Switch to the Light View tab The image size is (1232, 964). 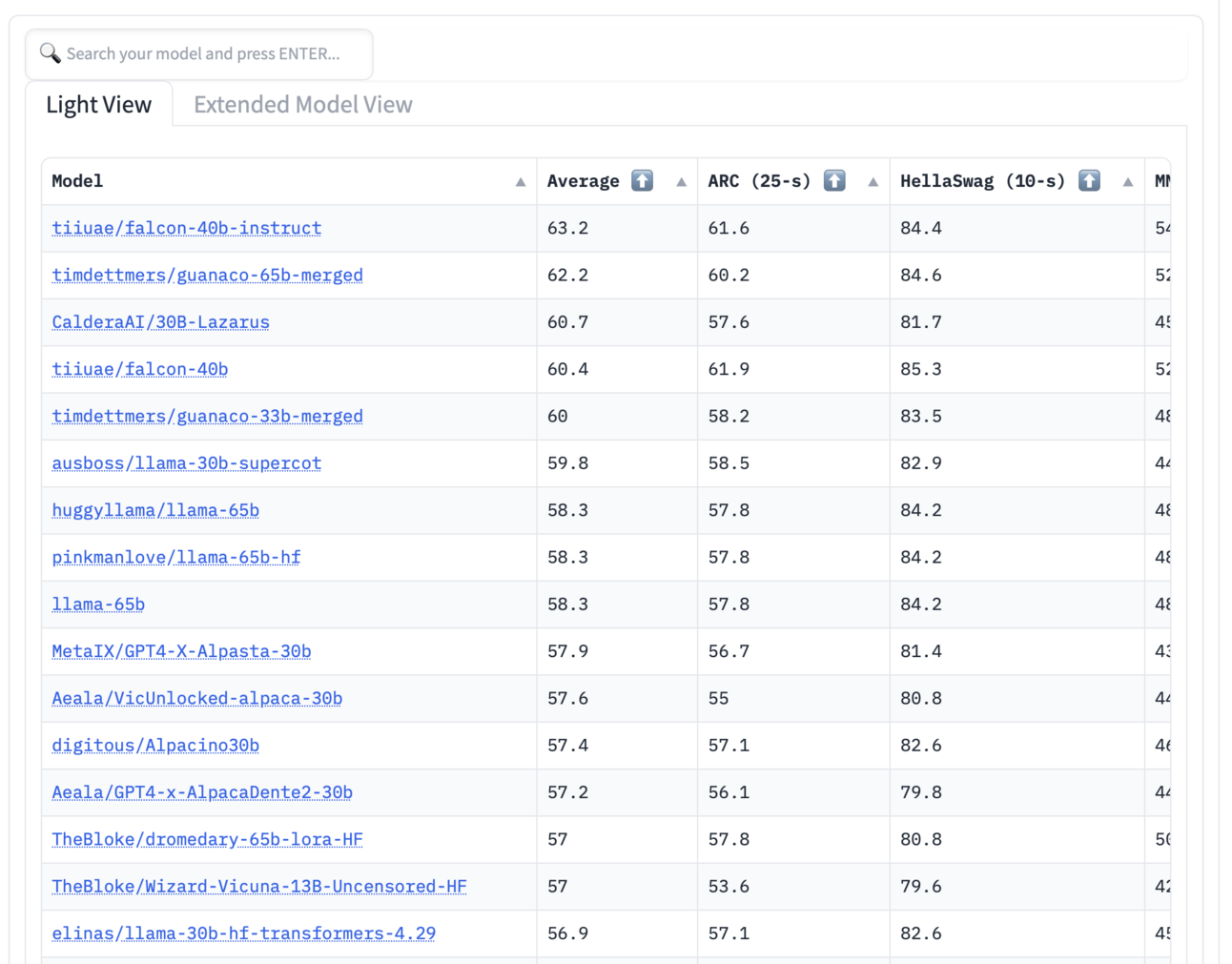point(99,104)
